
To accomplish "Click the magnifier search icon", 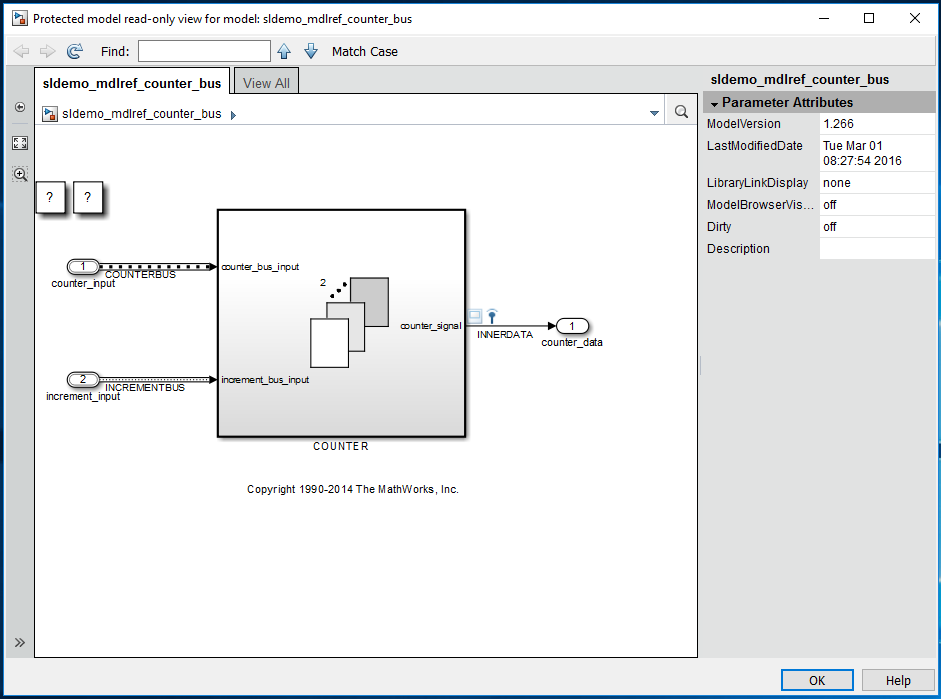I will 681,112.
